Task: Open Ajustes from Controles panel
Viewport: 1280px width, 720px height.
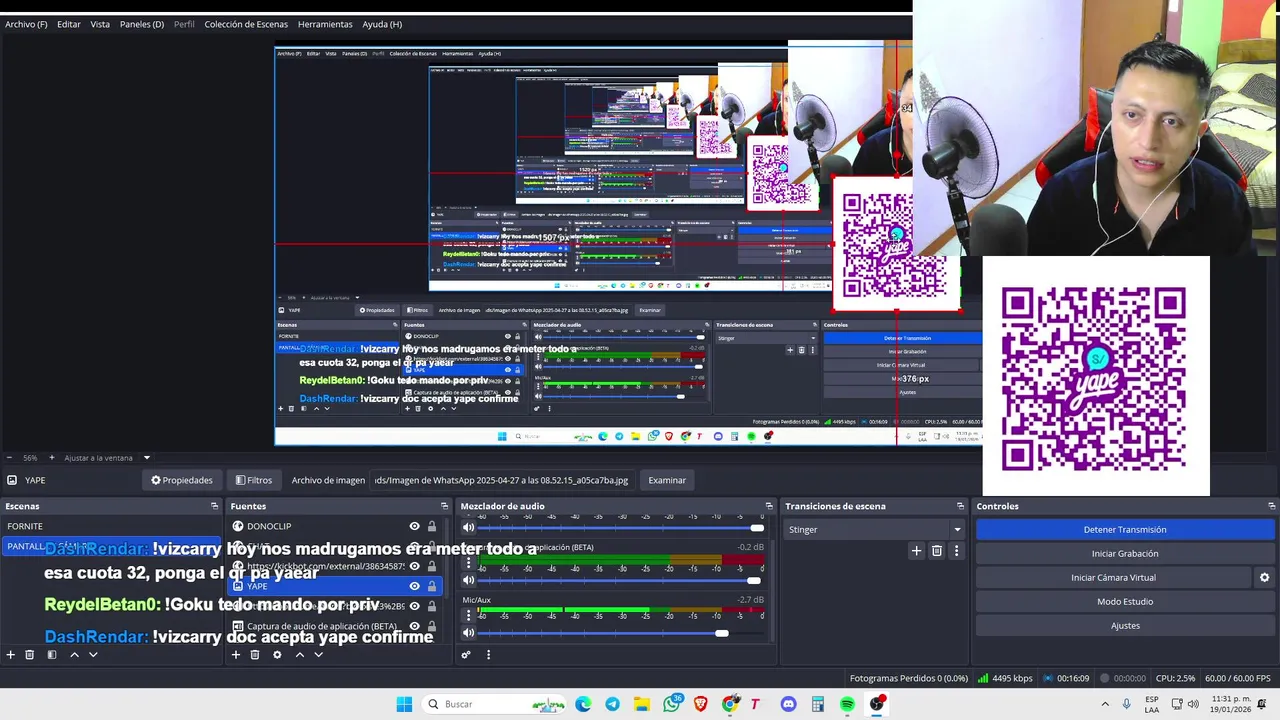Action: [1125, 625]
